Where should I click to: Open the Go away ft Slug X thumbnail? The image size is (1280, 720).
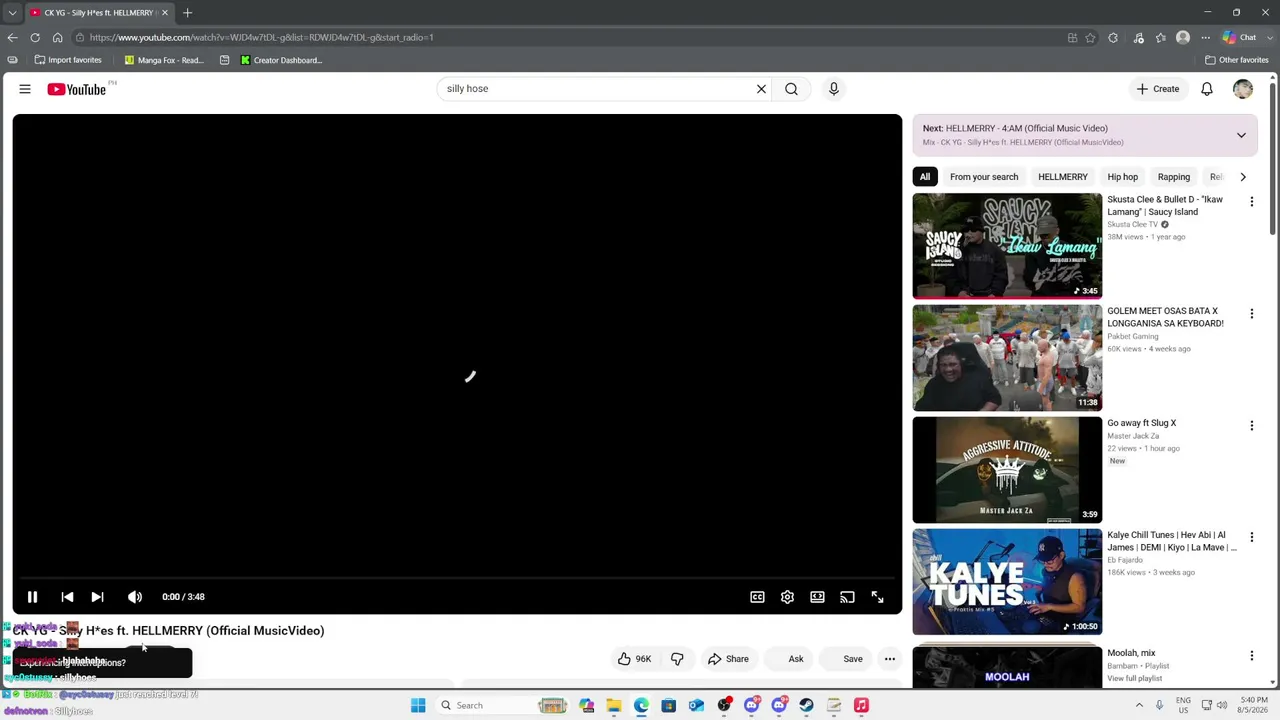pos(1007,470)
